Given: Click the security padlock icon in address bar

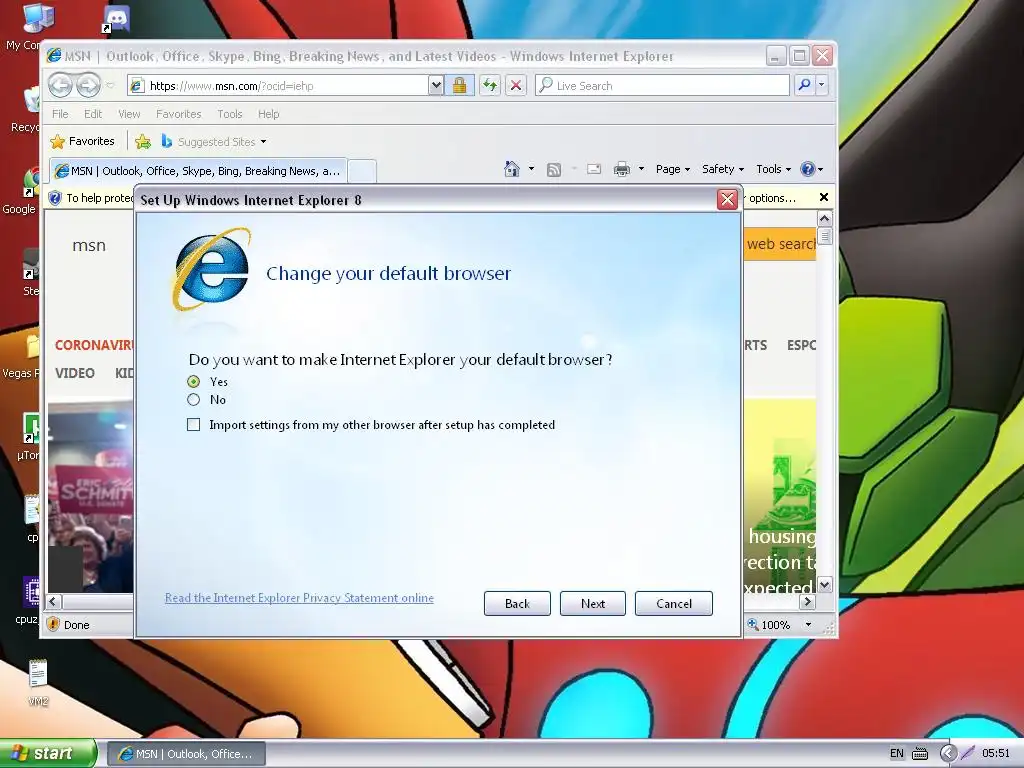Looking at the screenshot, I should pyautogui.click(x=460, y=86).
